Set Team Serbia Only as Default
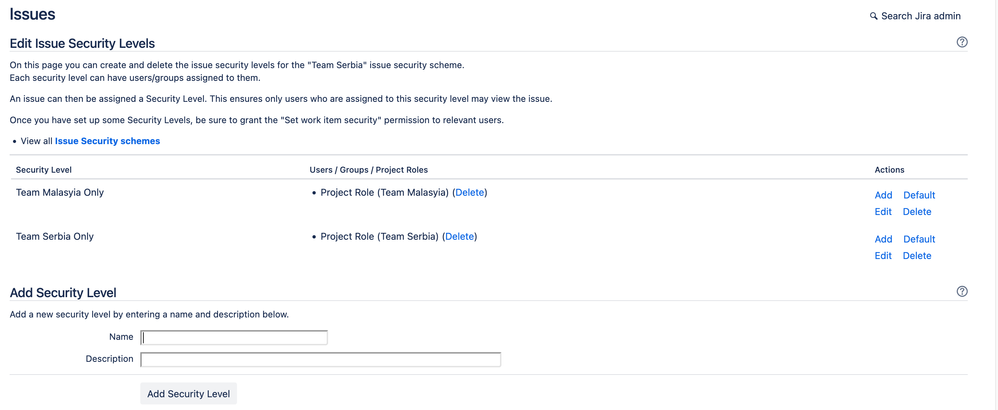This screenshot has width=998, height=410. click(x=919, y=239)
